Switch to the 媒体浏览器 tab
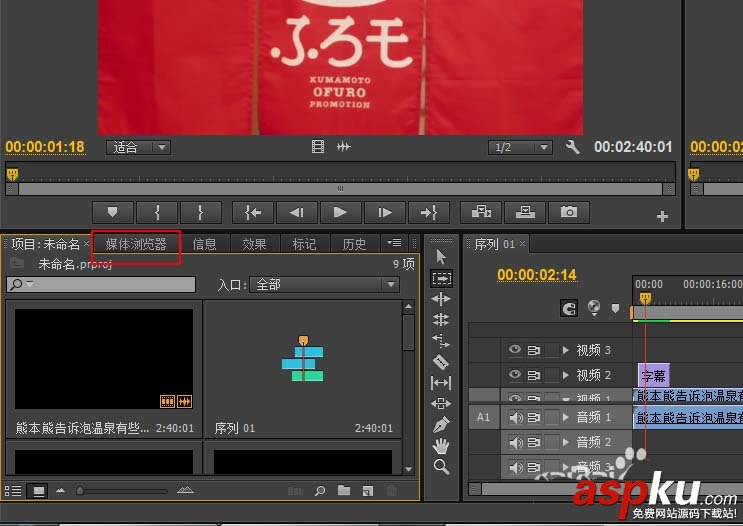Screen dimensions: 743x526 [136, 244]
